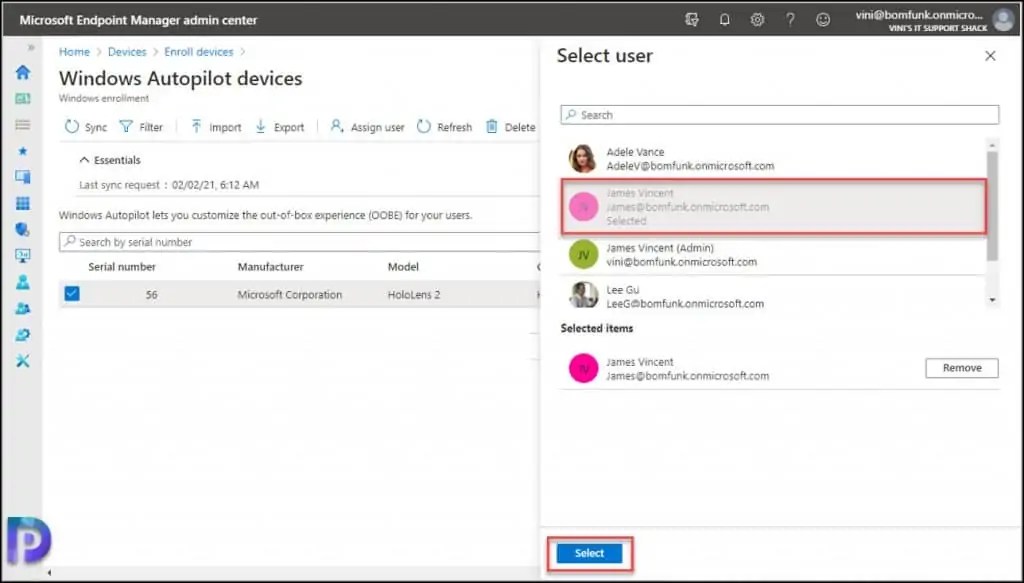Open the Devices icon in the left sidebar
Image resolution: width=1024 pixels, height=583 pixels.
click(x=24, y=177)
